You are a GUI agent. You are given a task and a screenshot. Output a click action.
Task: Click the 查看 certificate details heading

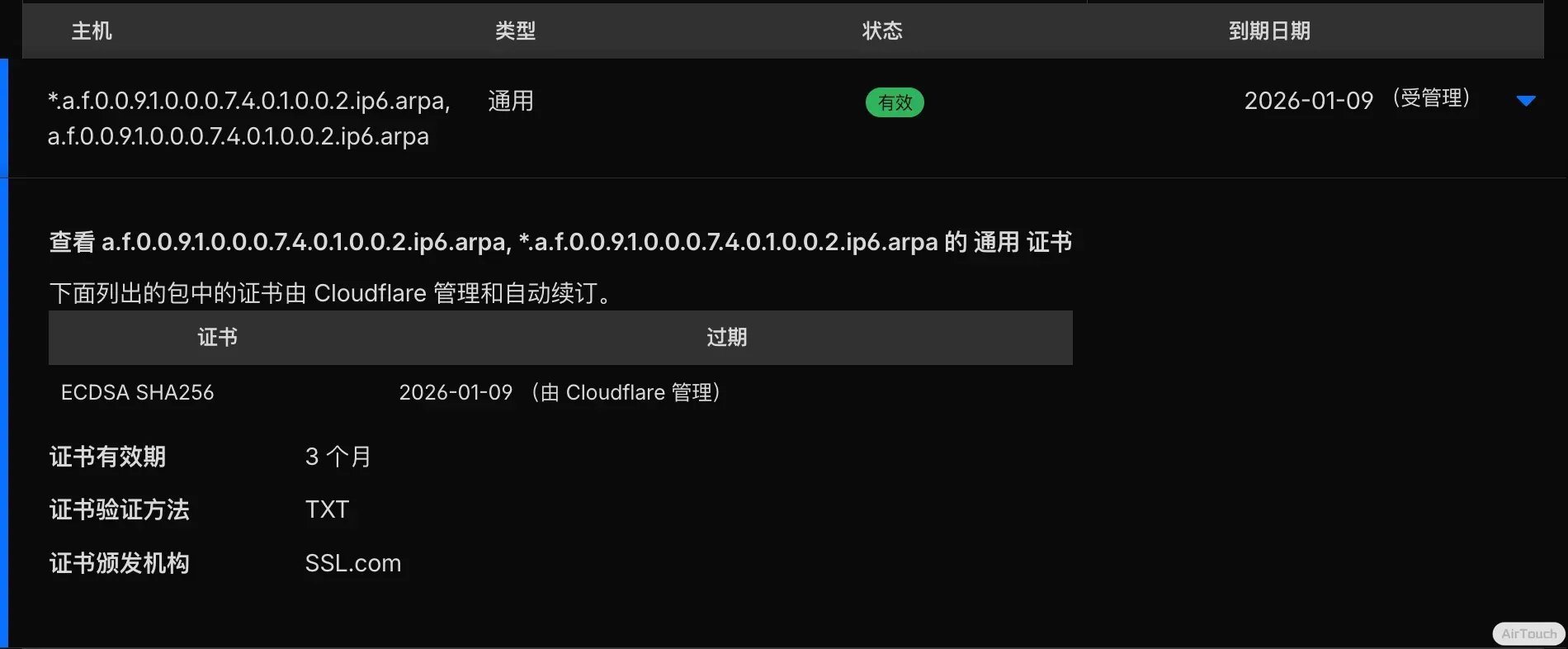point(560,242)
